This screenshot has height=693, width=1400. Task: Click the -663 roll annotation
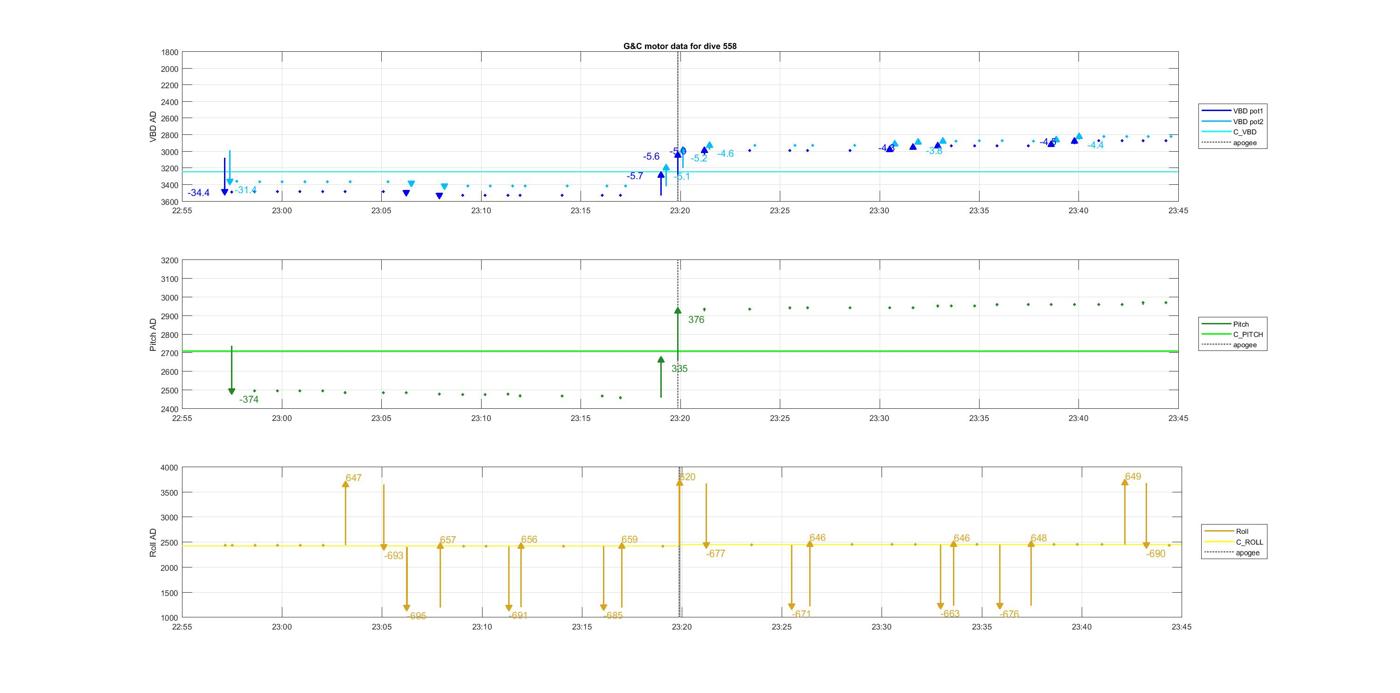coord(950,614)
